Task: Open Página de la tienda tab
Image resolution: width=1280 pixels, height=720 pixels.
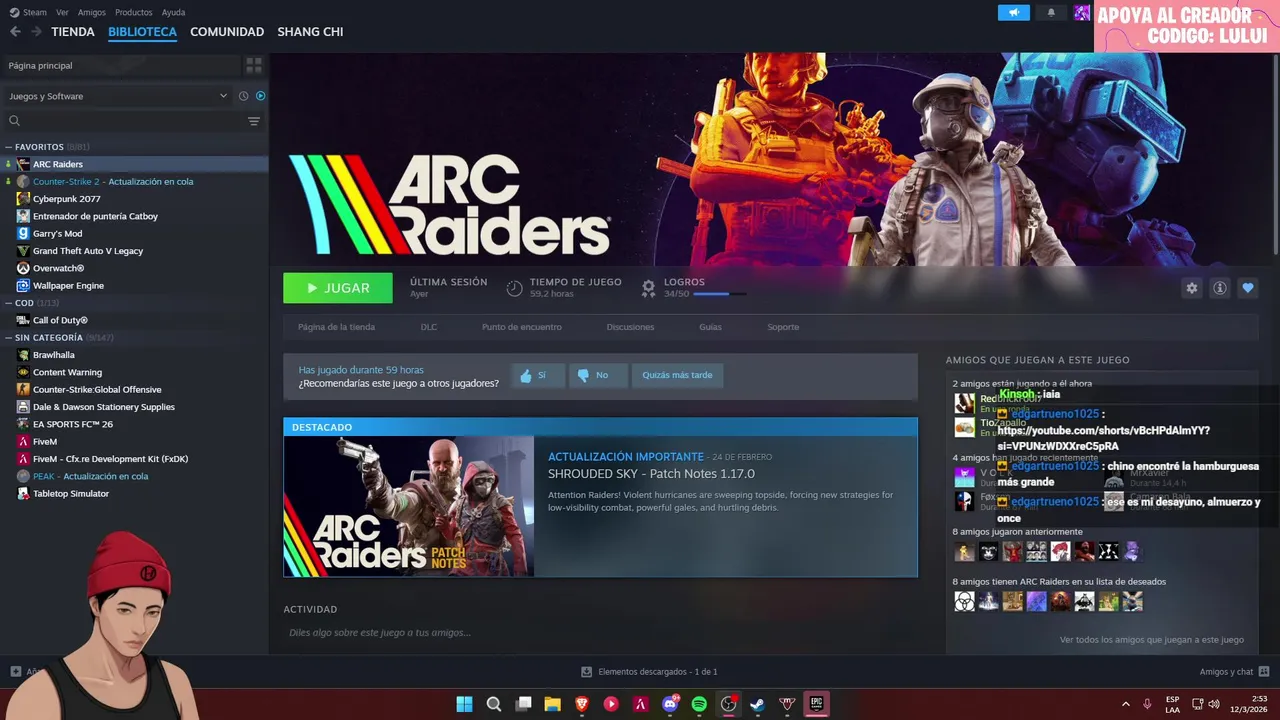Action: 336,327
